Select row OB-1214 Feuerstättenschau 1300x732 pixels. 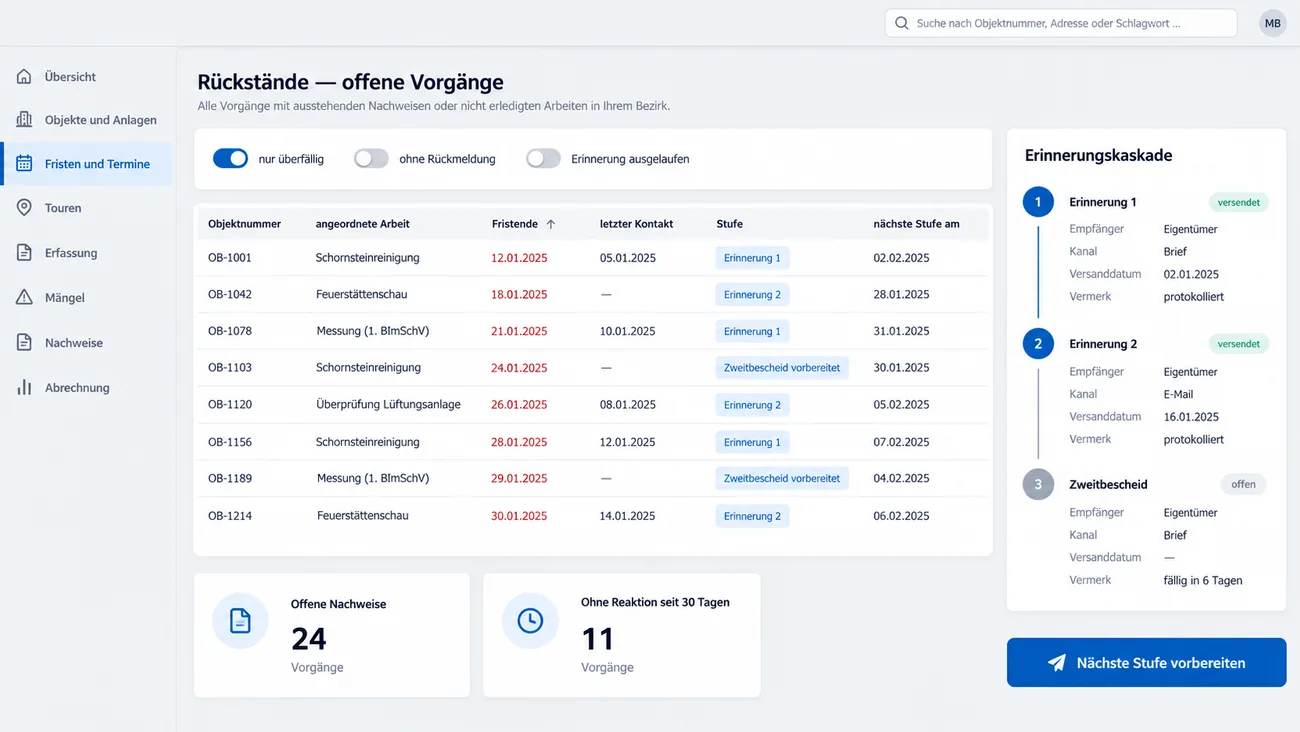(x=593, y=516)
